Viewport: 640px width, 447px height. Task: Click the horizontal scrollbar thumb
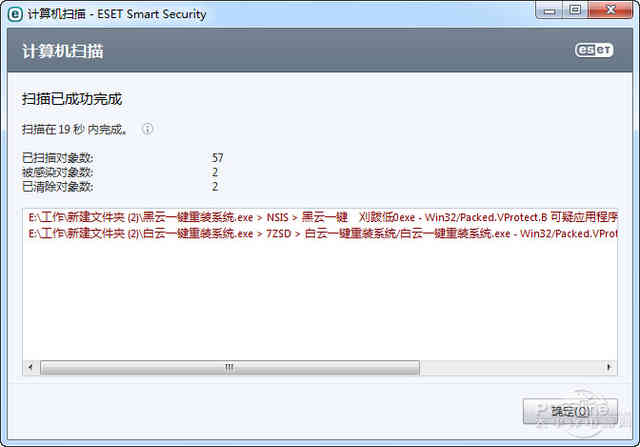[230, 367]
